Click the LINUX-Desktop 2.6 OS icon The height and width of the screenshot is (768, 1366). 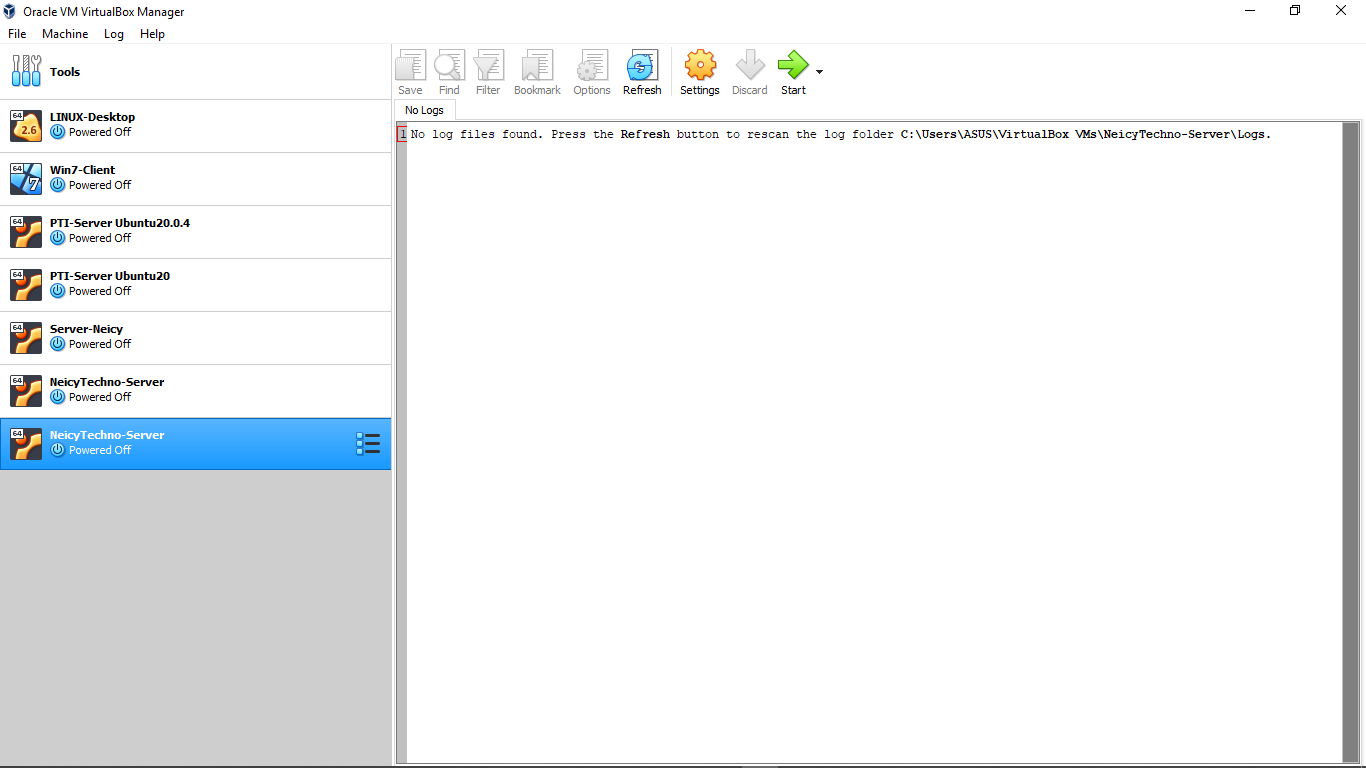[26, 125]
